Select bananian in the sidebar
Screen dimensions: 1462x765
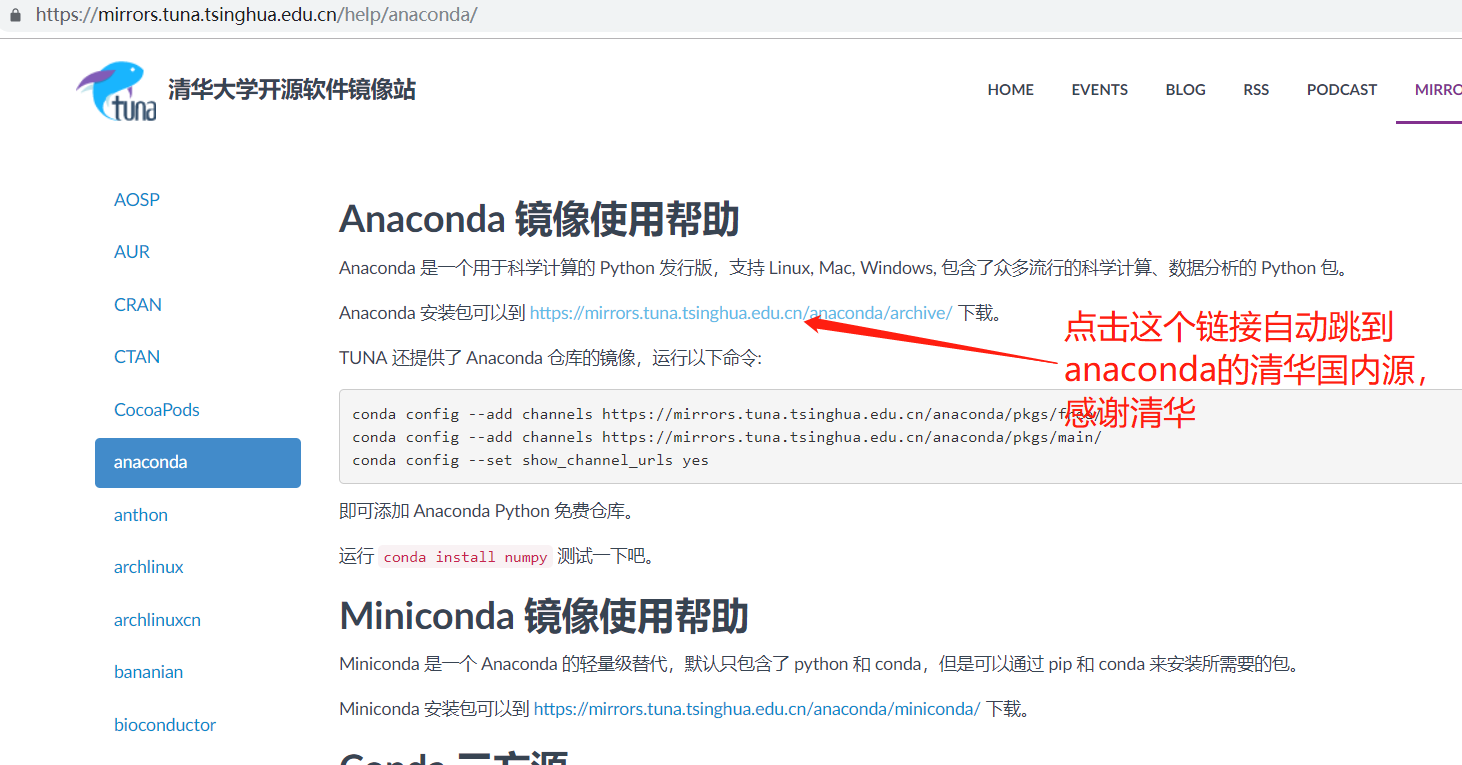(x=148, y=672)
